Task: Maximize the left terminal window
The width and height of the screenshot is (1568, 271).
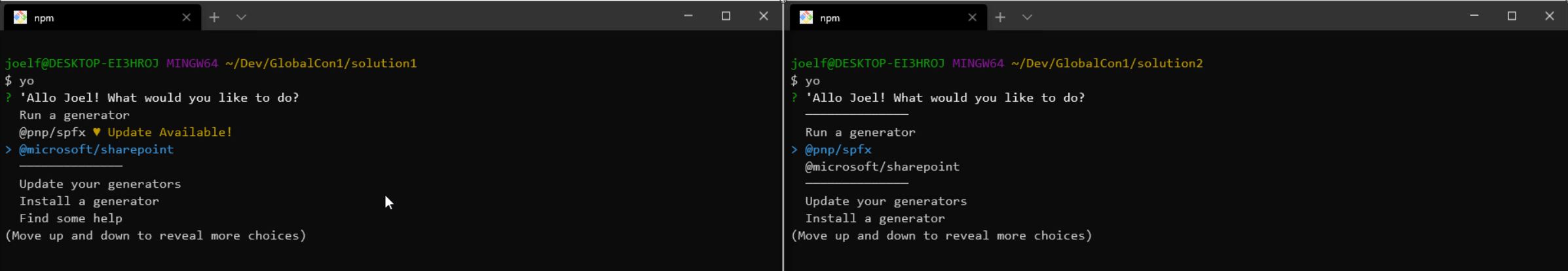Action: (x=726, y=16)
